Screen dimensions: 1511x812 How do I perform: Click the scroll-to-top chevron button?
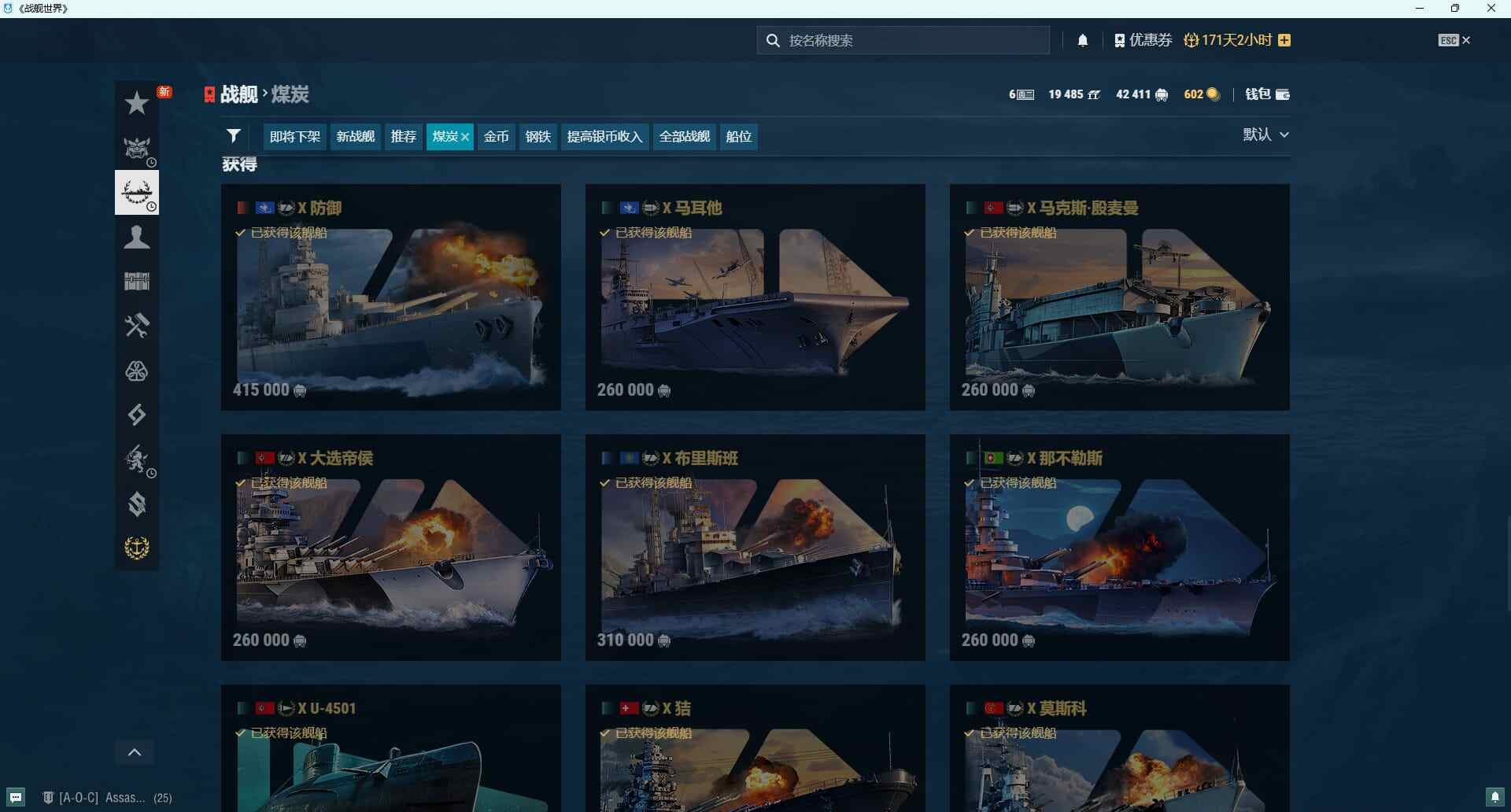135,752
